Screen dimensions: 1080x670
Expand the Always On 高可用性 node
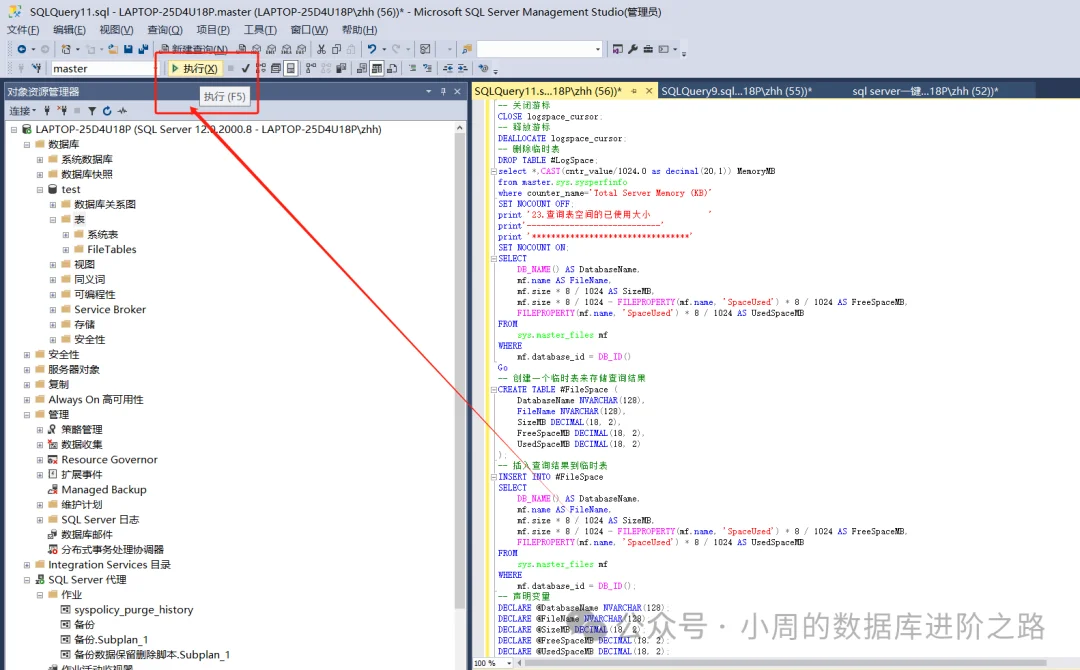click(x=27, y=400)
